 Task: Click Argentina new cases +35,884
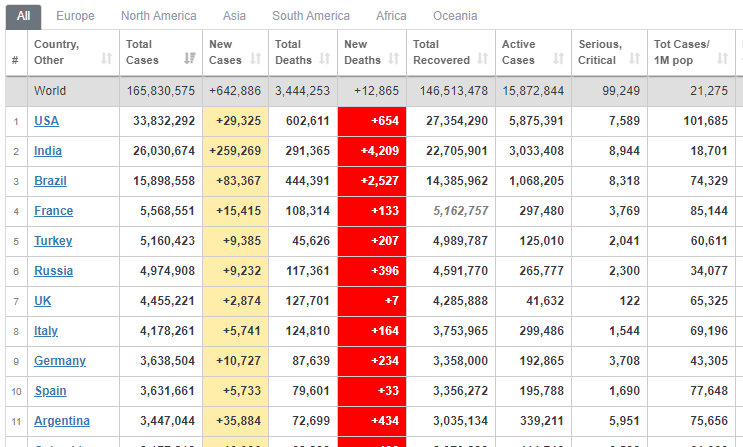238,421
